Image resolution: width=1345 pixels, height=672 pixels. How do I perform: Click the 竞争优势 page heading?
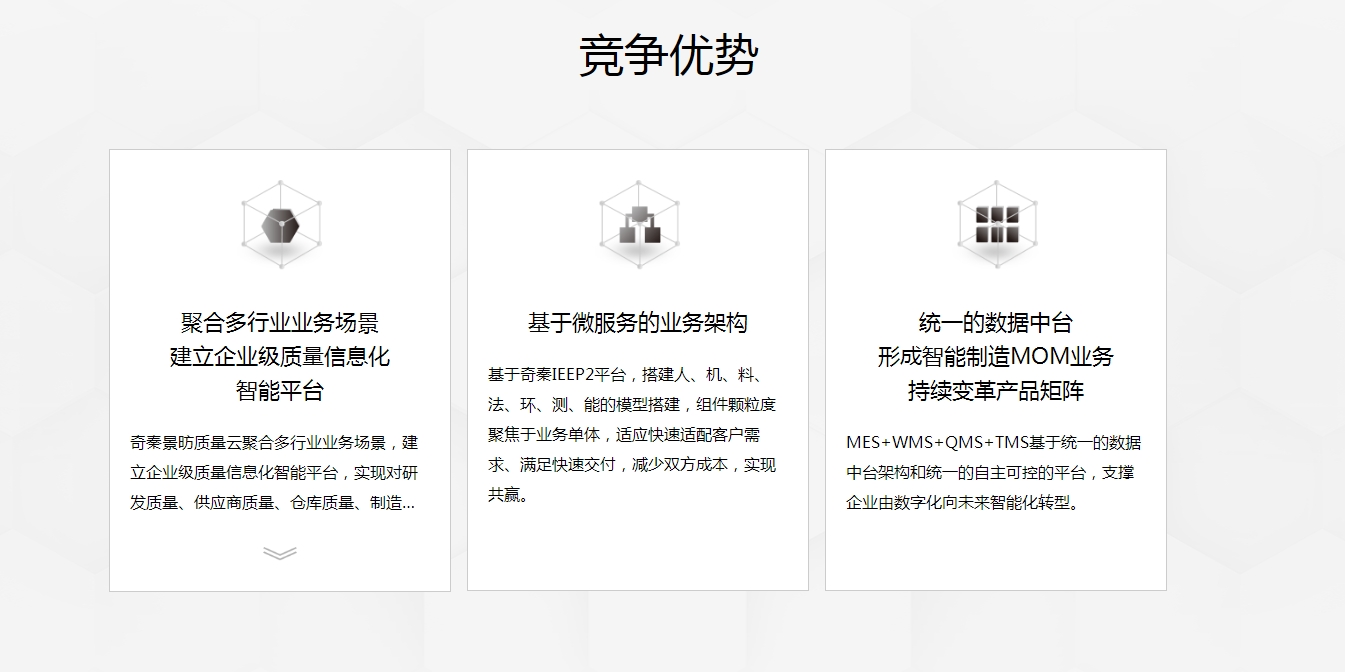[667, 55]
